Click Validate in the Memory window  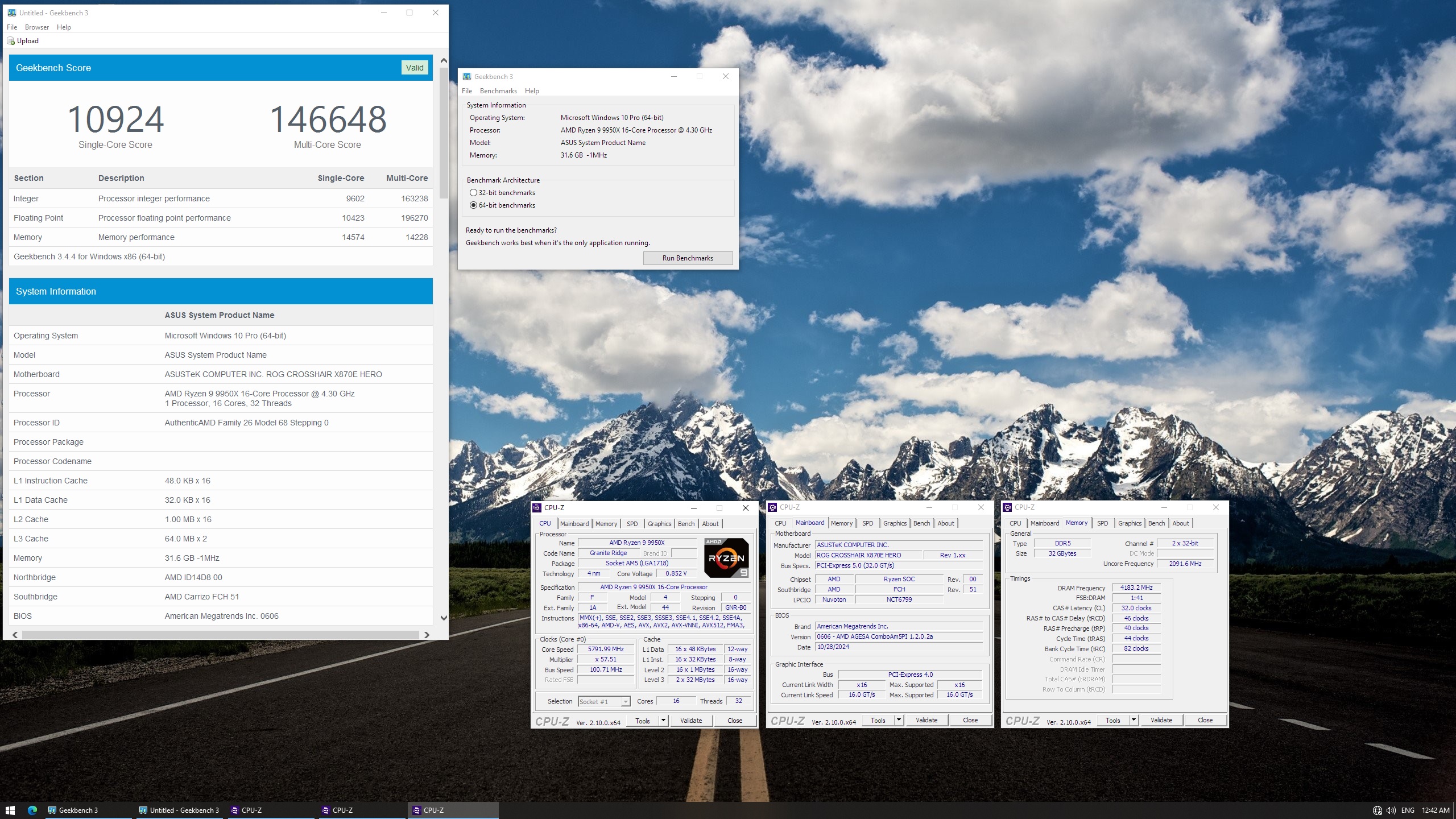pyautogui.click(x=1161, y=720)
